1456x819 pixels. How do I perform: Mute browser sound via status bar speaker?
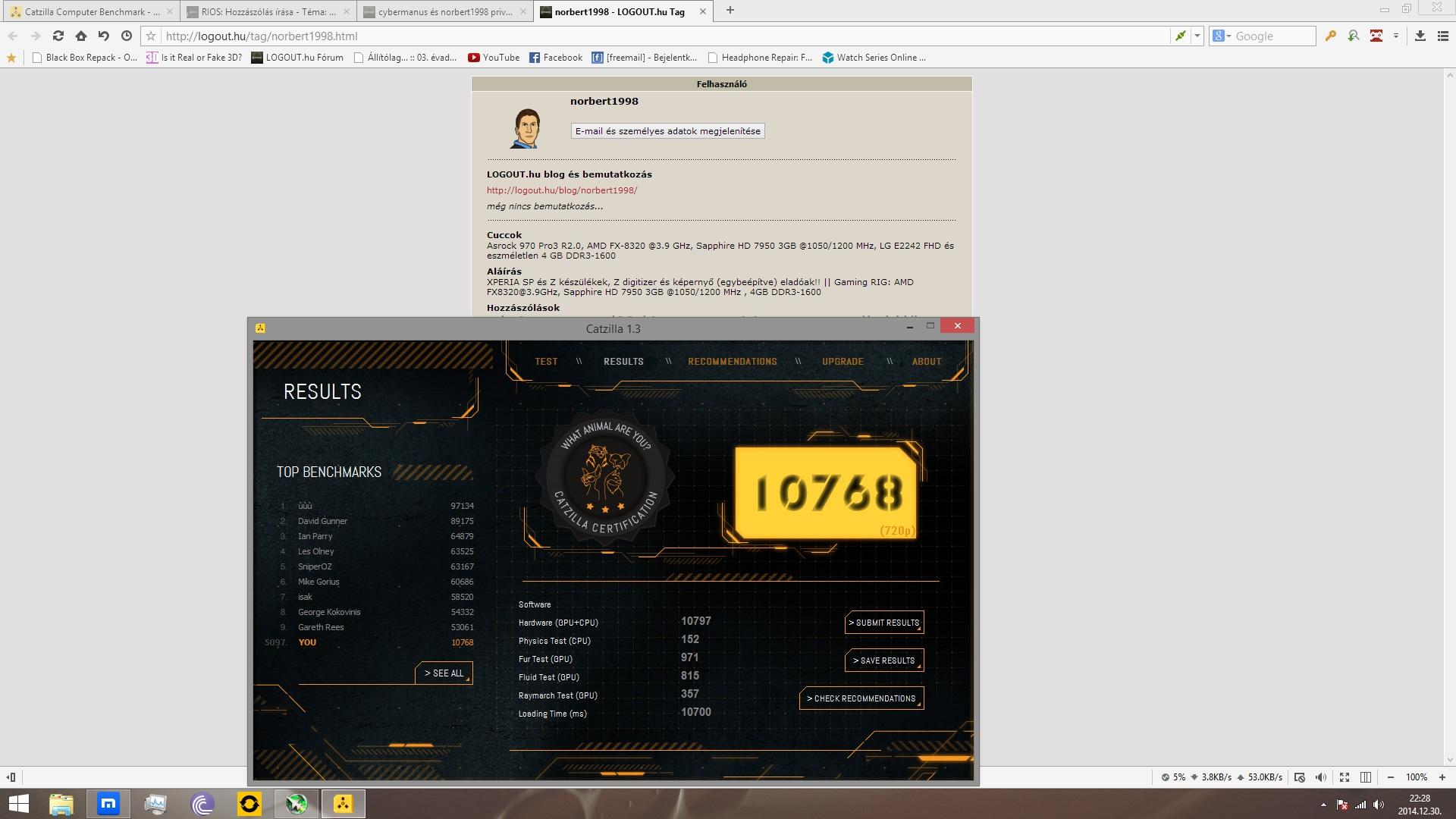point(1321,777)
